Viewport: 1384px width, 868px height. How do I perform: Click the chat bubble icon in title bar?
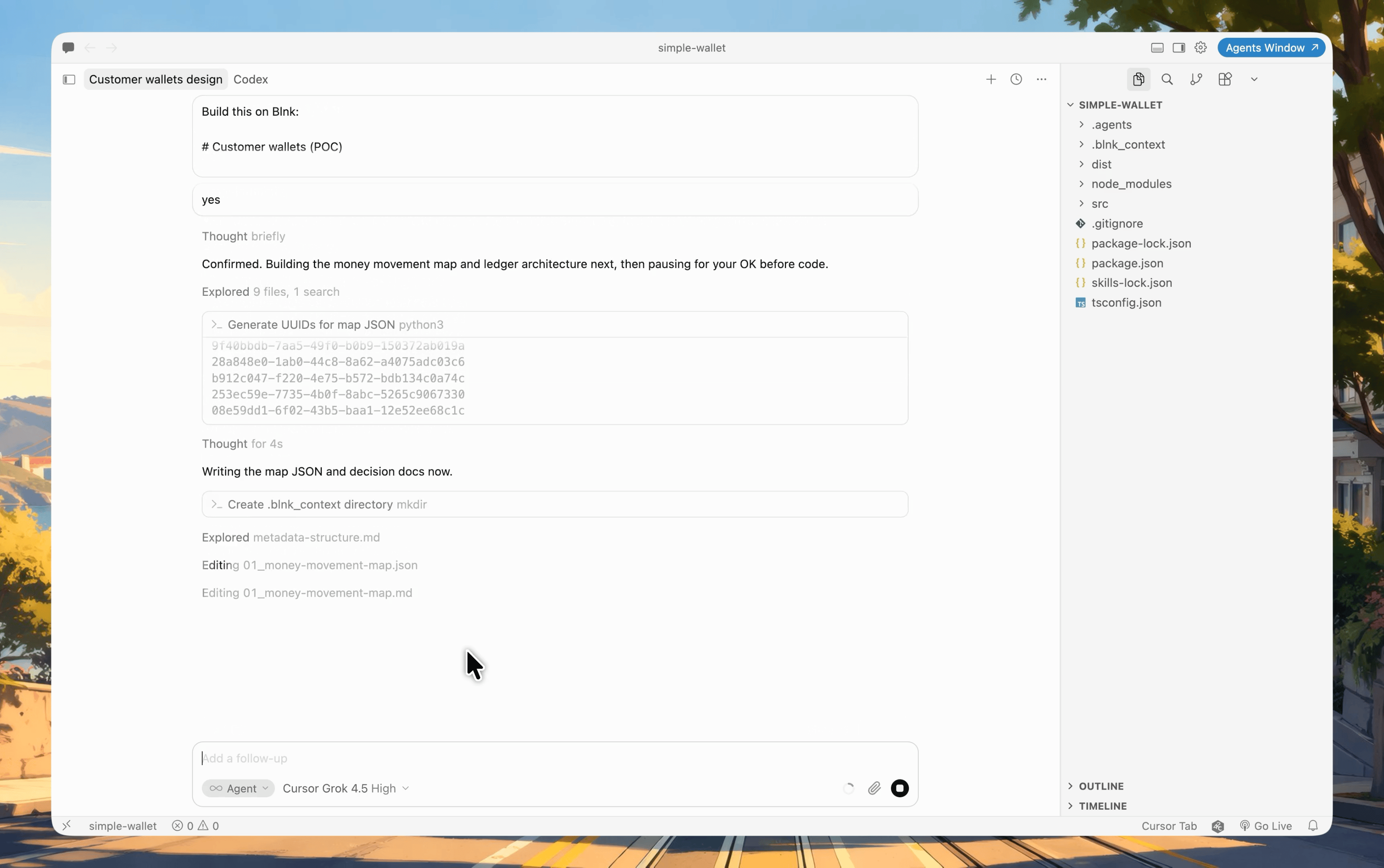tap(68, 48)
